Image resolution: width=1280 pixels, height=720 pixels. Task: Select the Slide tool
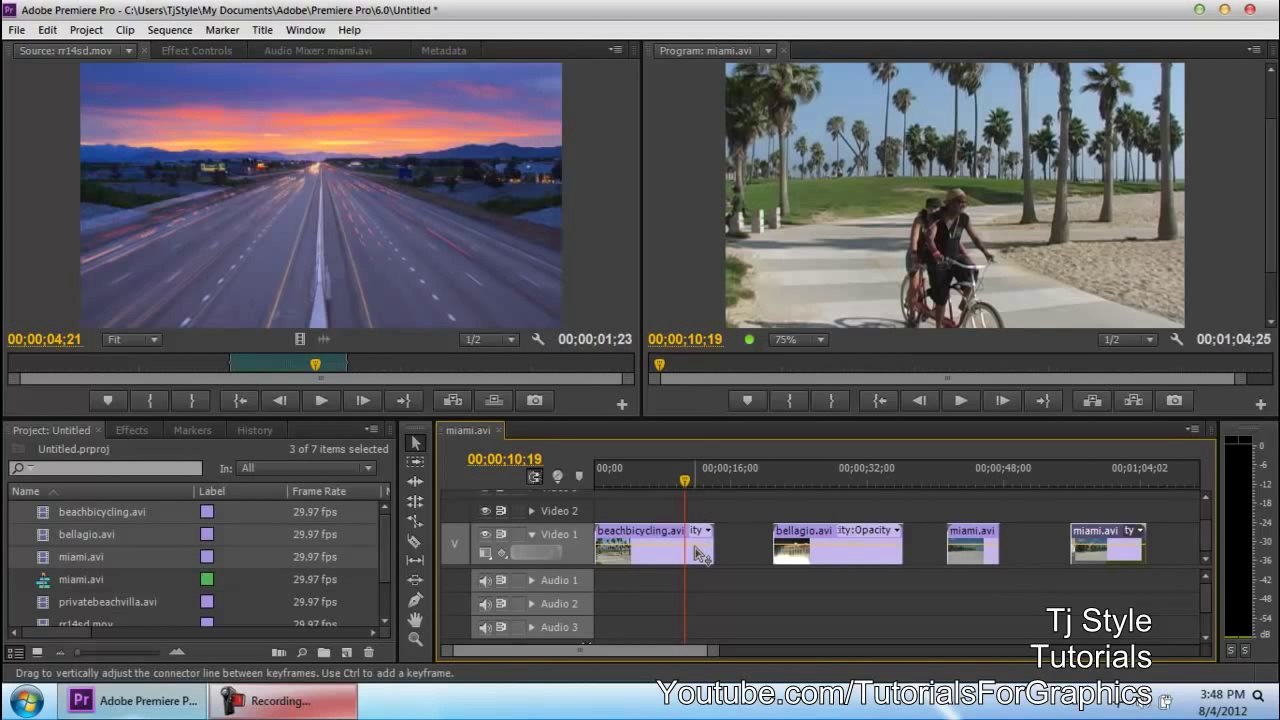[x=416, y=580]
